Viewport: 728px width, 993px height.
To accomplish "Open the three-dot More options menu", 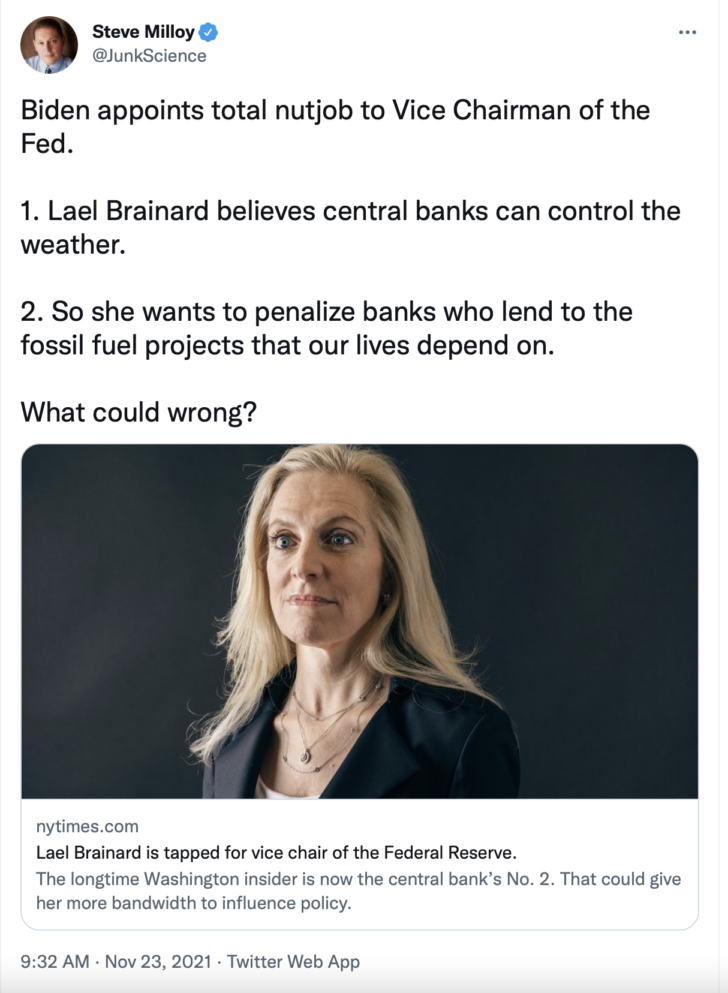I will coord(687,32).
